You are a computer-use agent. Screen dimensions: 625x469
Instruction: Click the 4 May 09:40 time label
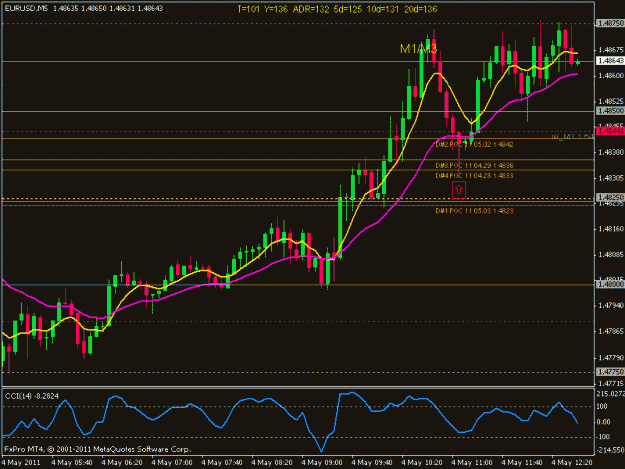tap(371, 463)
